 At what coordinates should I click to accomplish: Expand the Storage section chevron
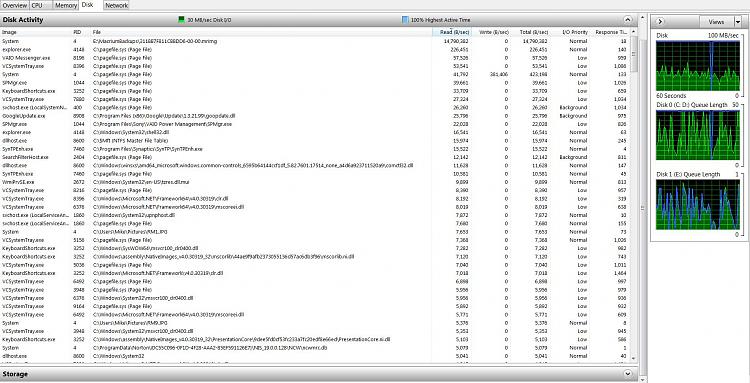click(x=628, y=374)
